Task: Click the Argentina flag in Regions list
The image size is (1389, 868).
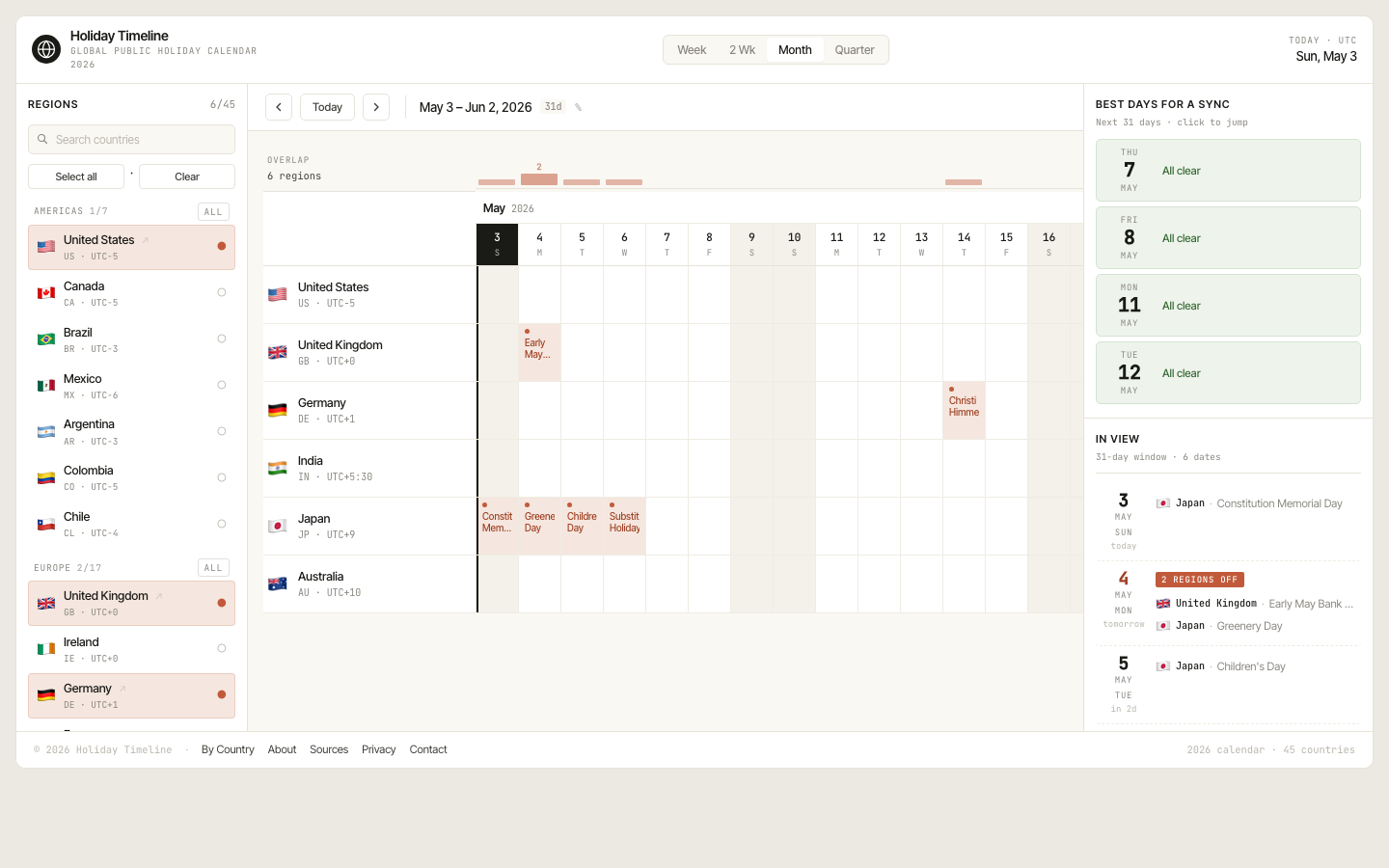Action: tap(46, 432)
